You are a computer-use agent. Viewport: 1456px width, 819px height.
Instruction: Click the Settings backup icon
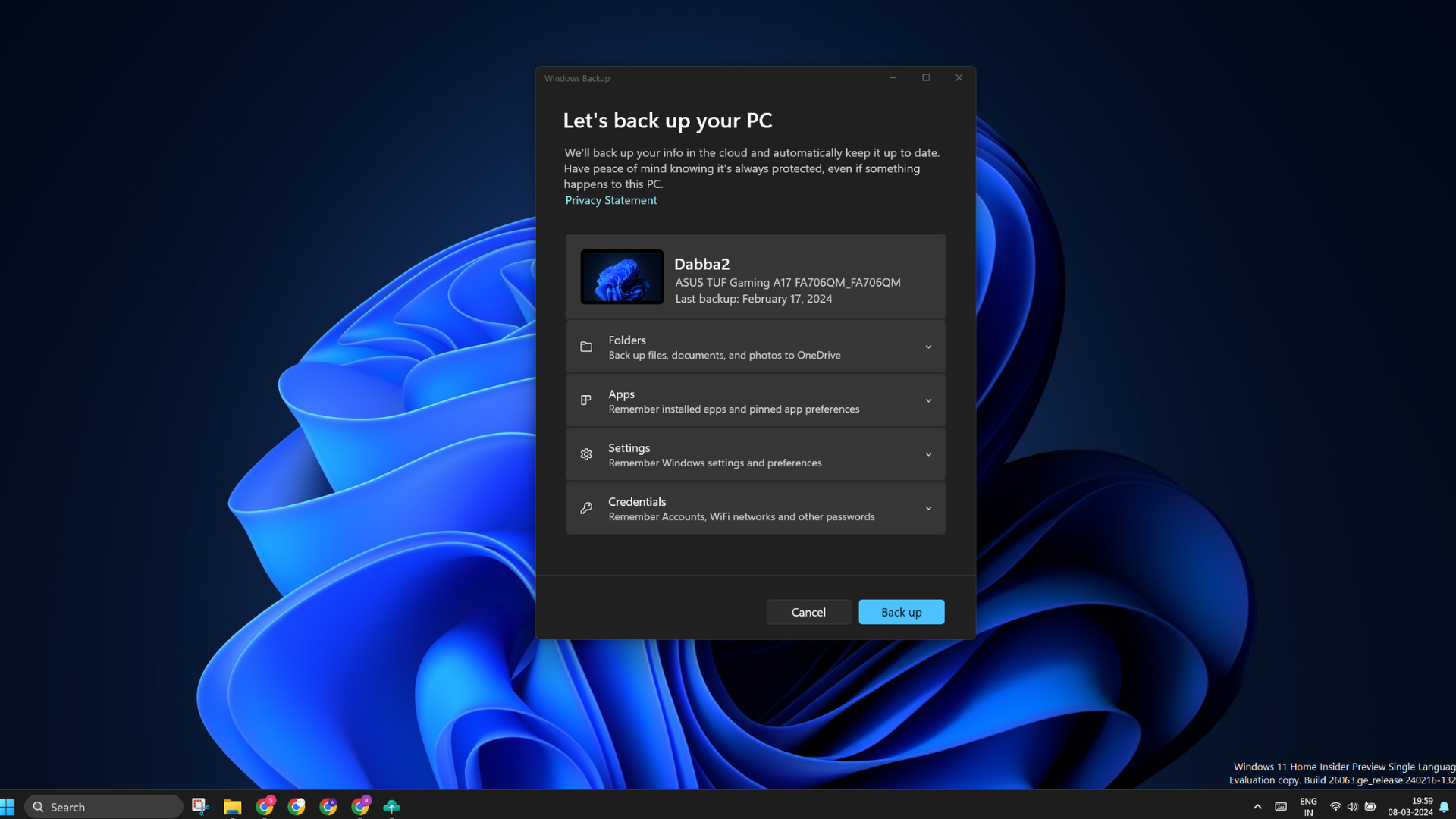[586, 454]
